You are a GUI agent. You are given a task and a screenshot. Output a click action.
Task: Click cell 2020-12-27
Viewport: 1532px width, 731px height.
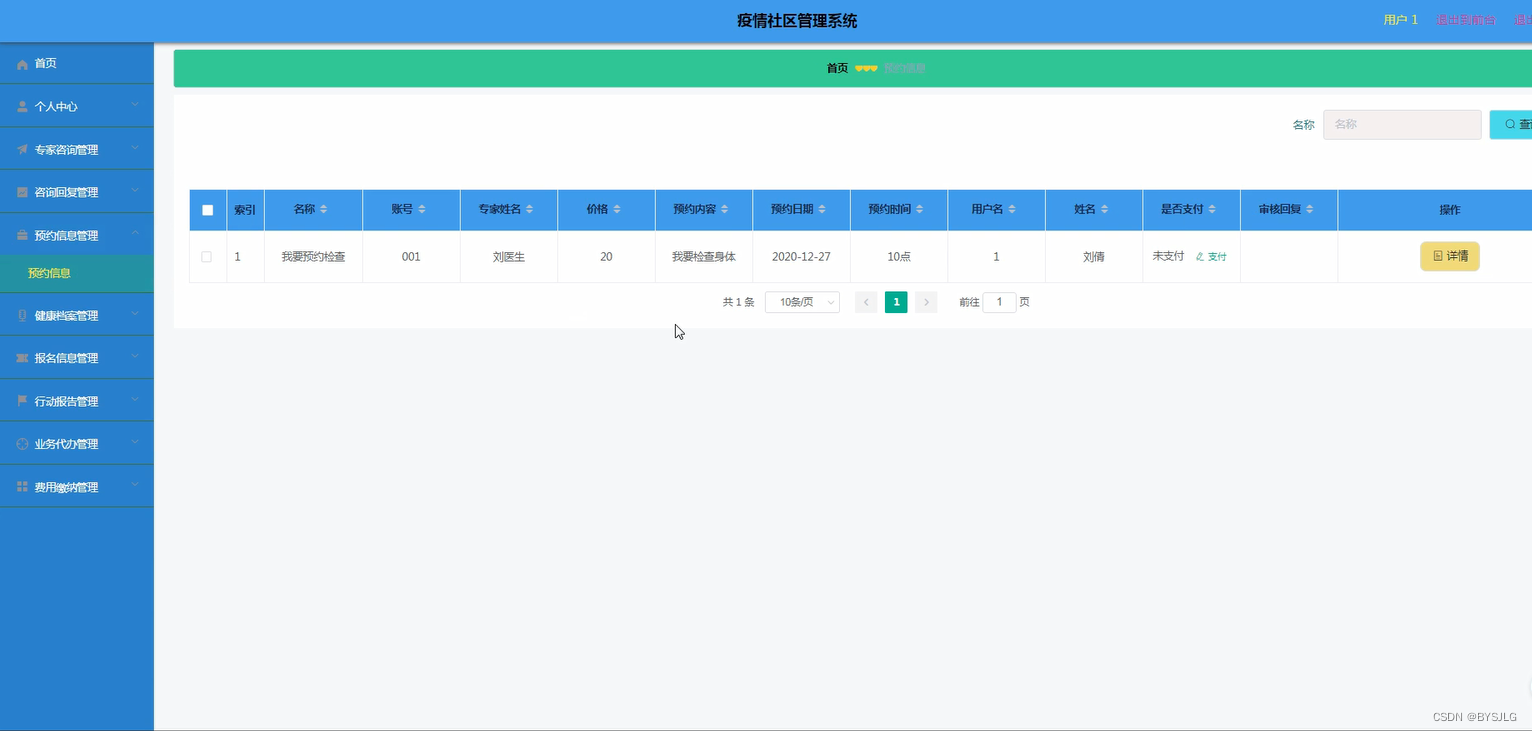click(x=801, y=257)
